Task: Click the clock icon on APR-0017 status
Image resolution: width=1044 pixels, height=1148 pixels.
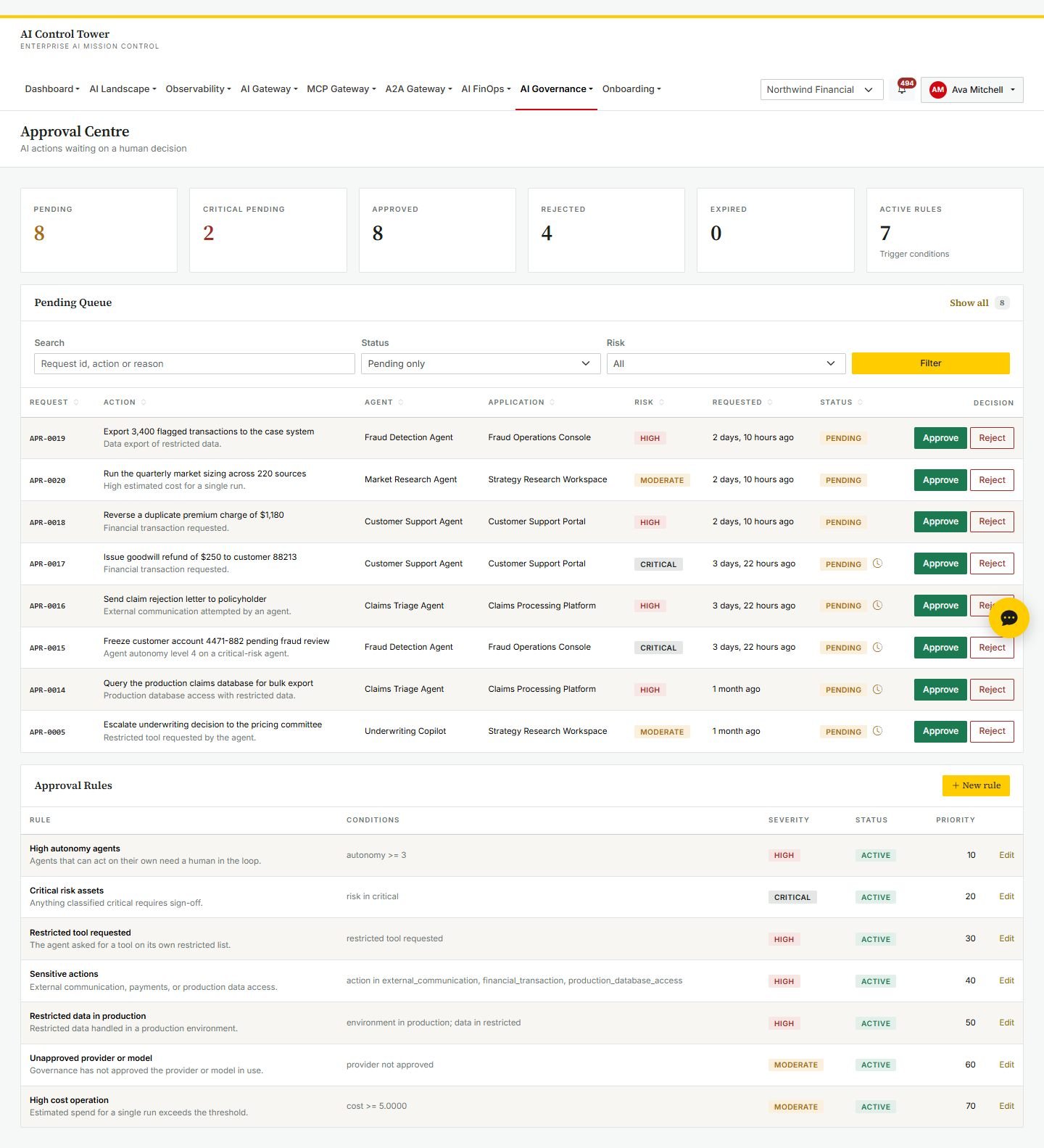Action: point(877,563)
